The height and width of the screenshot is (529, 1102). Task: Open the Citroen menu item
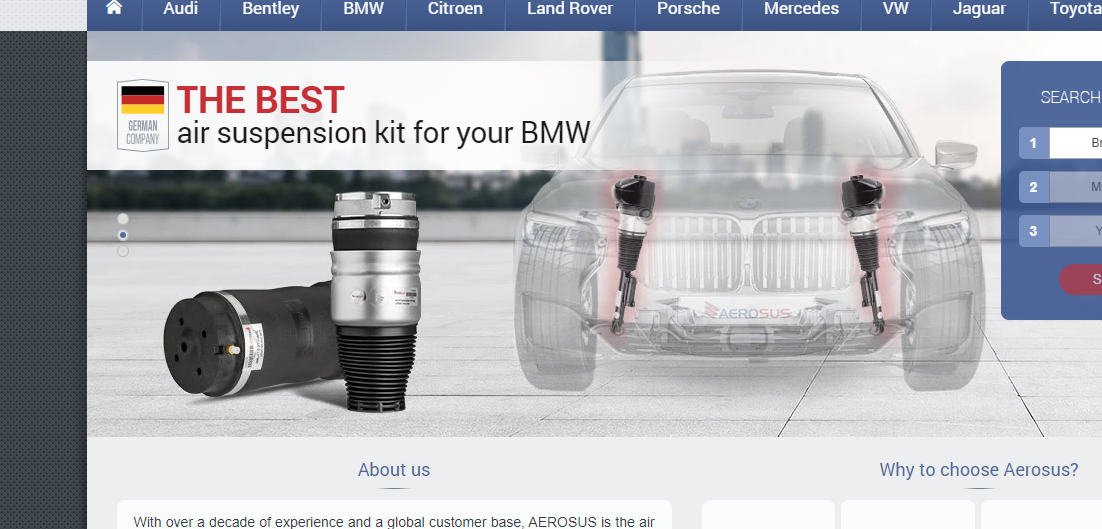coord(455,9)
